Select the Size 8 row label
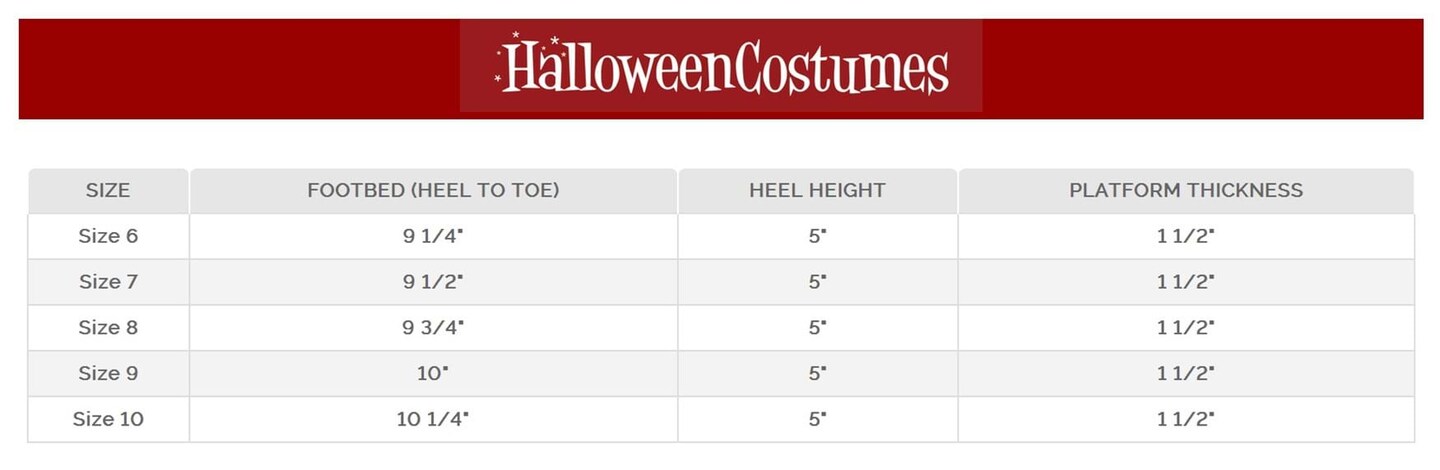 (x=108, y=328)
